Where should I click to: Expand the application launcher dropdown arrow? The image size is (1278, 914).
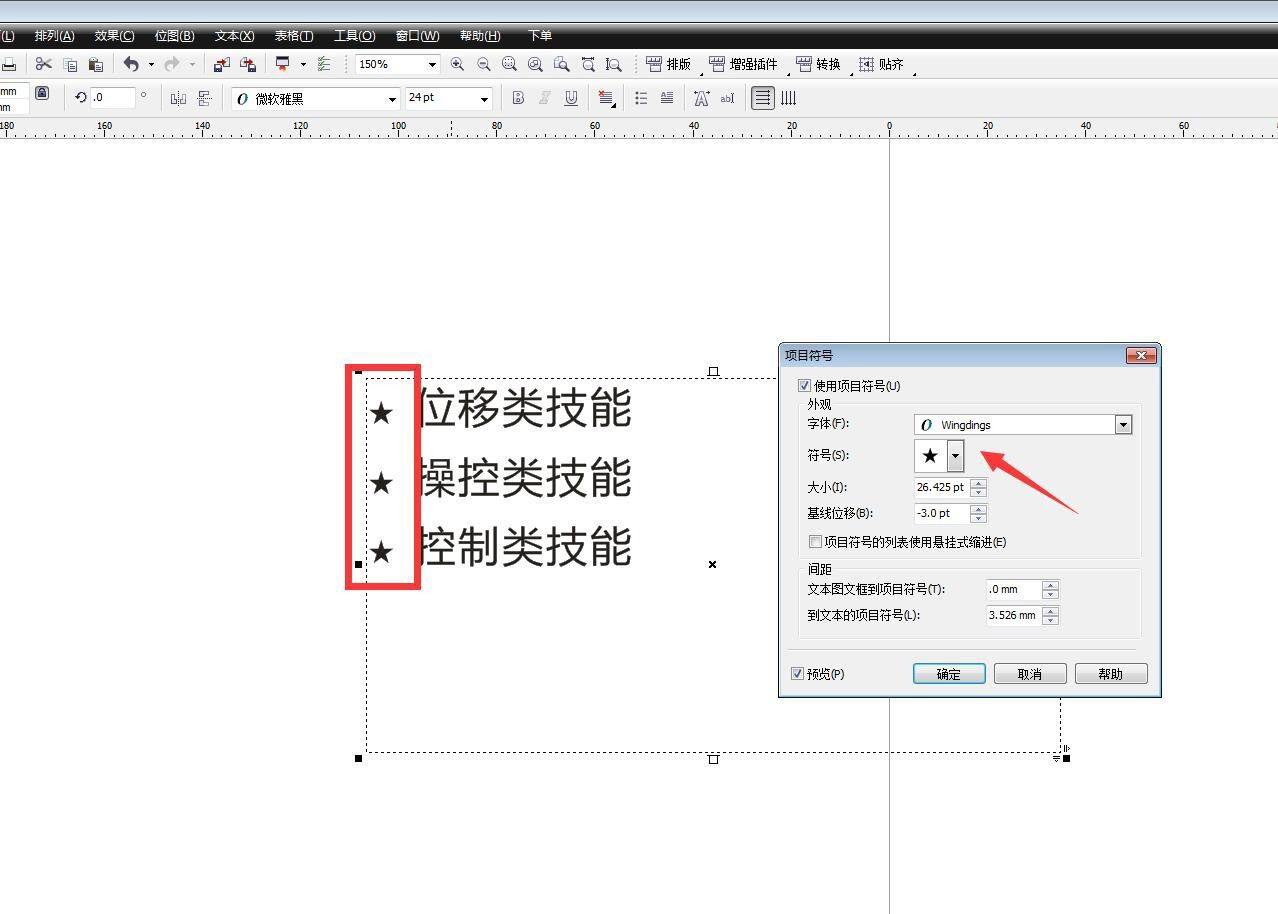pos(303,64)
